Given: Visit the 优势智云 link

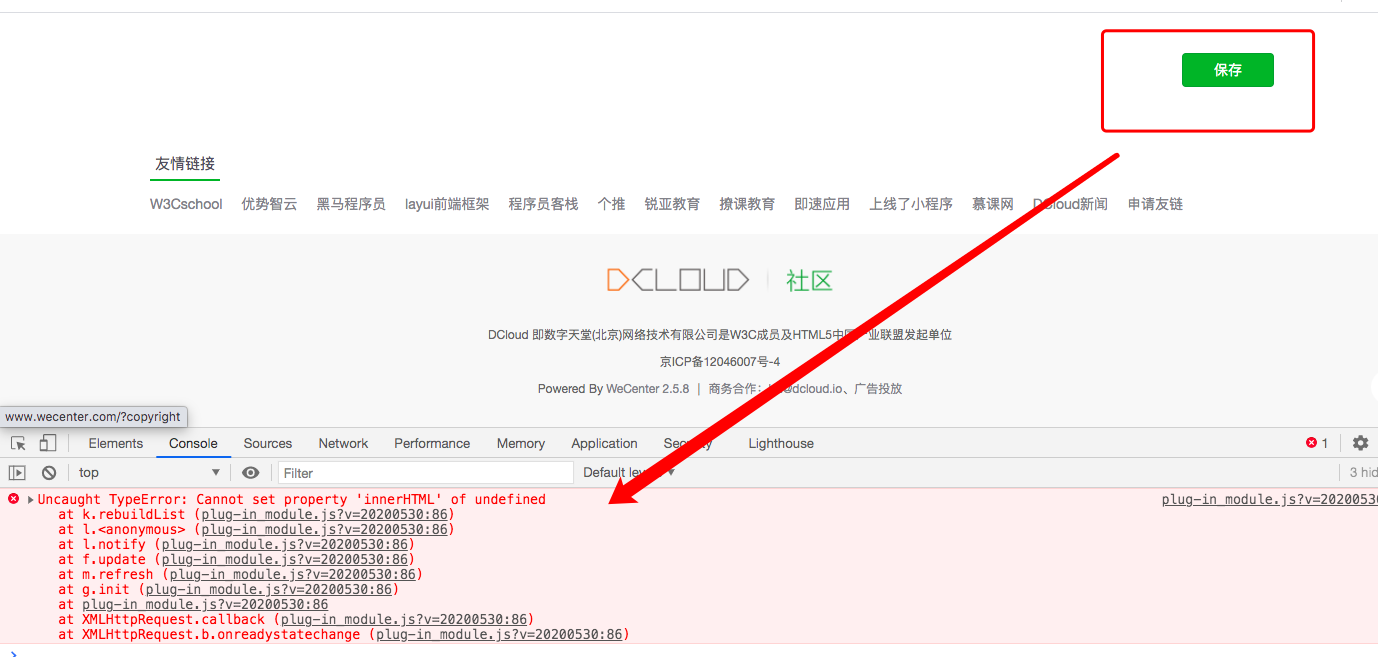Looking at the screenshot, I should (269, 204).
